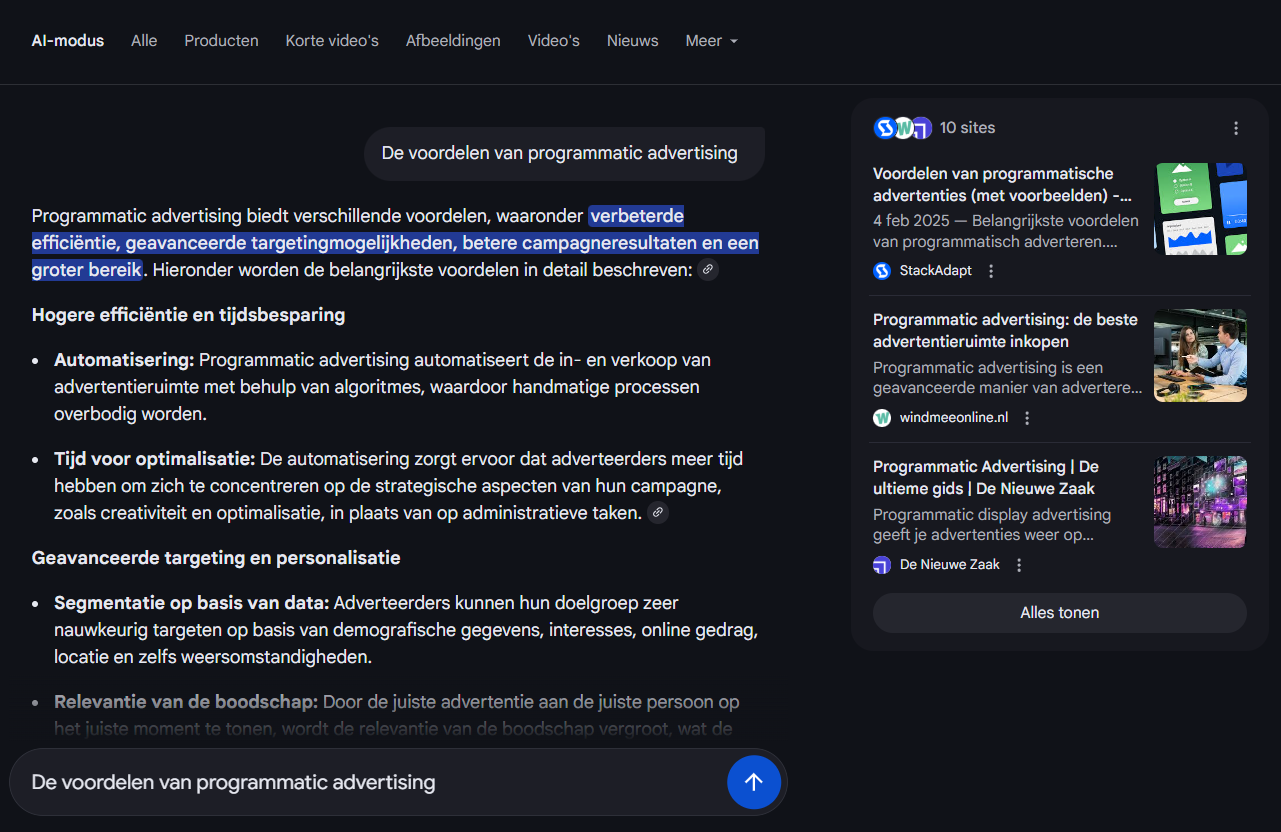
Task: Open three-dot menu next to windmeeonline.nl
Action: coord(1027,418)
